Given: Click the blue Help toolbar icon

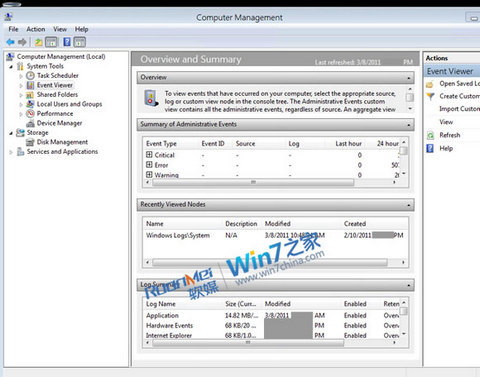Looking at the screenshot, I should click(67, 42).
